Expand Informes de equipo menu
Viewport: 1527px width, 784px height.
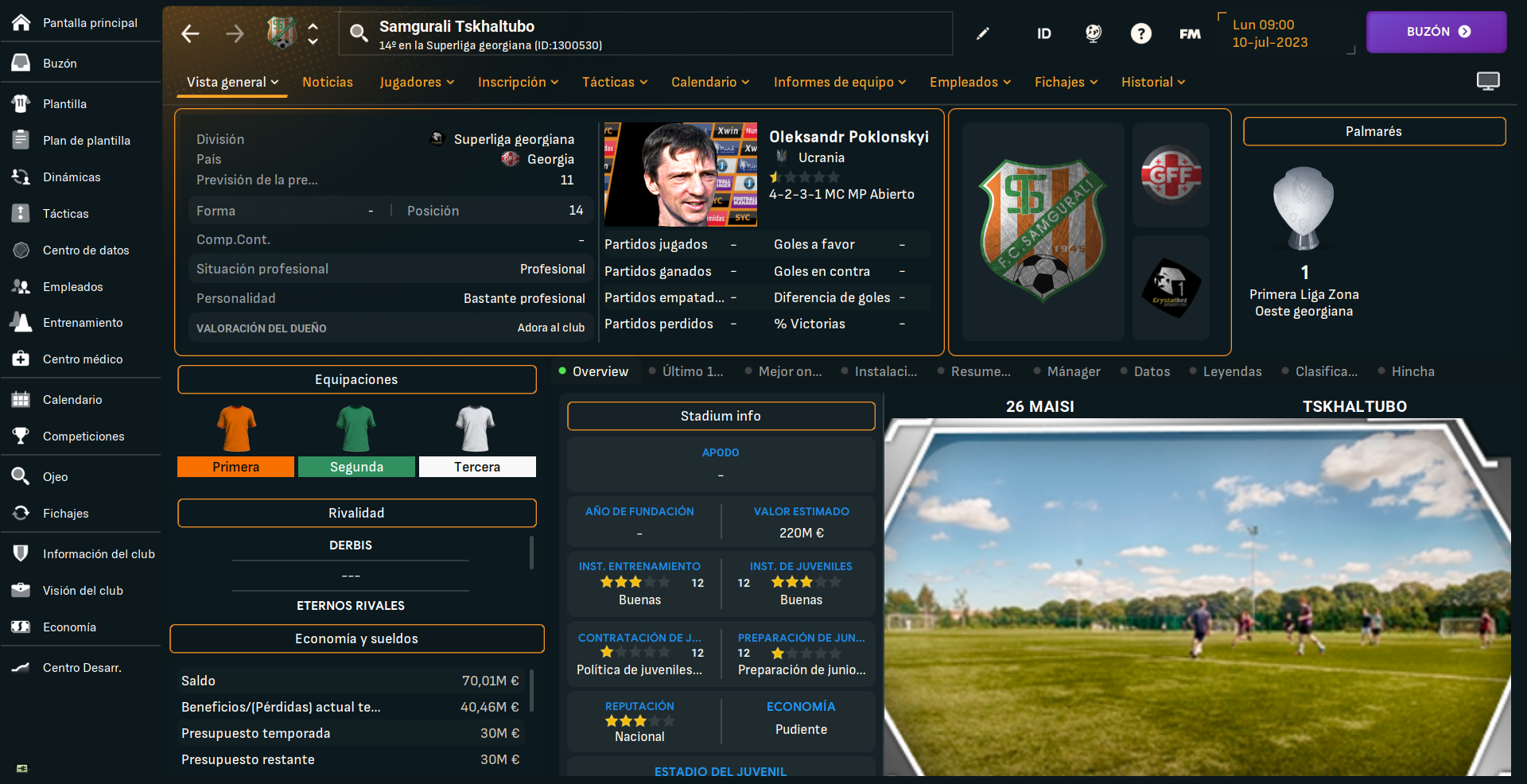pos(840,82)
